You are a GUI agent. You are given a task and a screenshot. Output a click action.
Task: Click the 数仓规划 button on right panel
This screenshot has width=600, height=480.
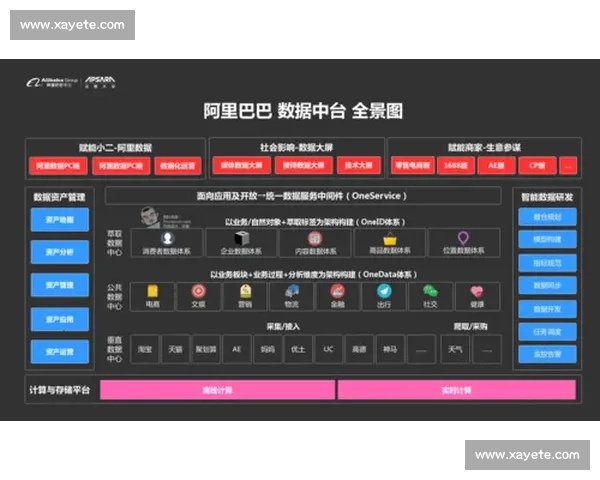(547, 217)
